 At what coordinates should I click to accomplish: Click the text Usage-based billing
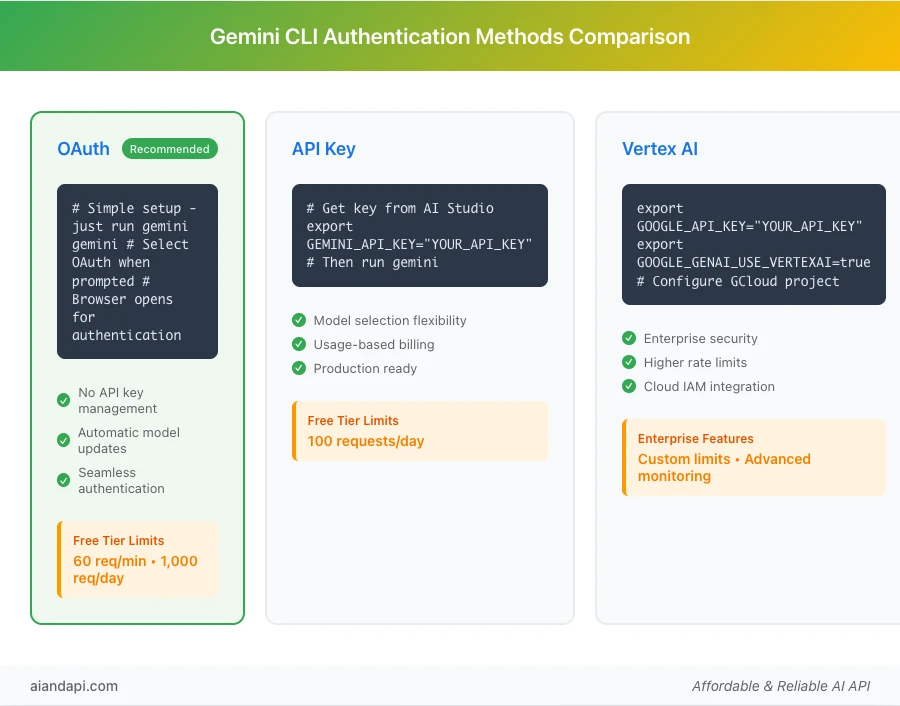pos(374,344)
